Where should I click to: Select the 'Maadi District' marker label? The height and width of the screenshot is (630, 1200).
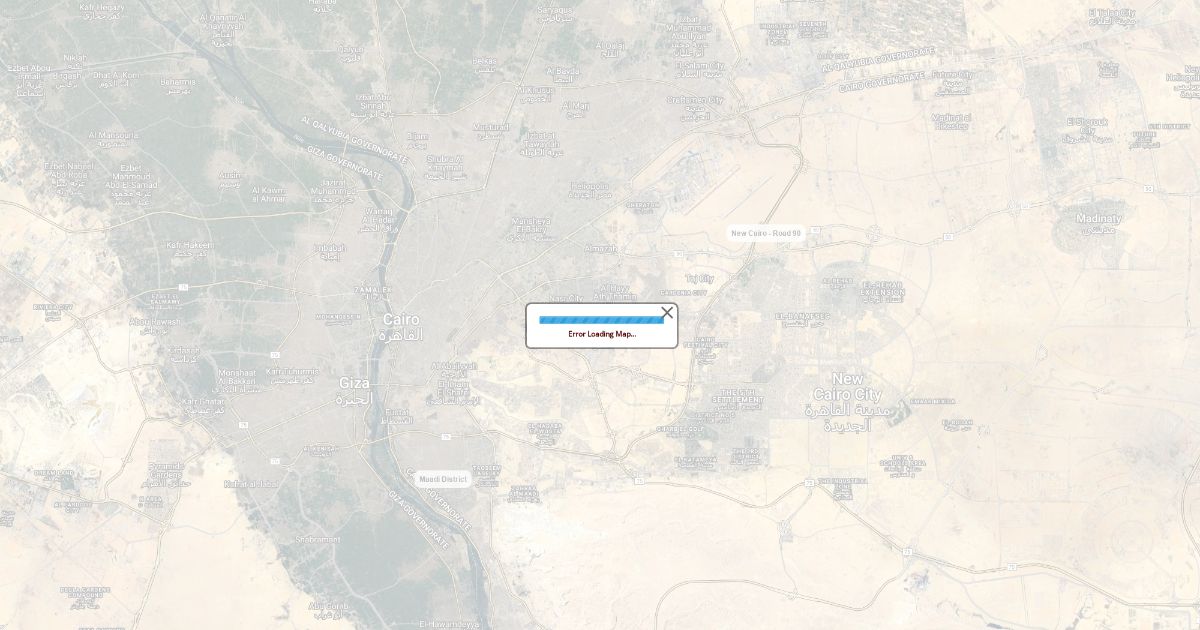[x=443, y=479]
